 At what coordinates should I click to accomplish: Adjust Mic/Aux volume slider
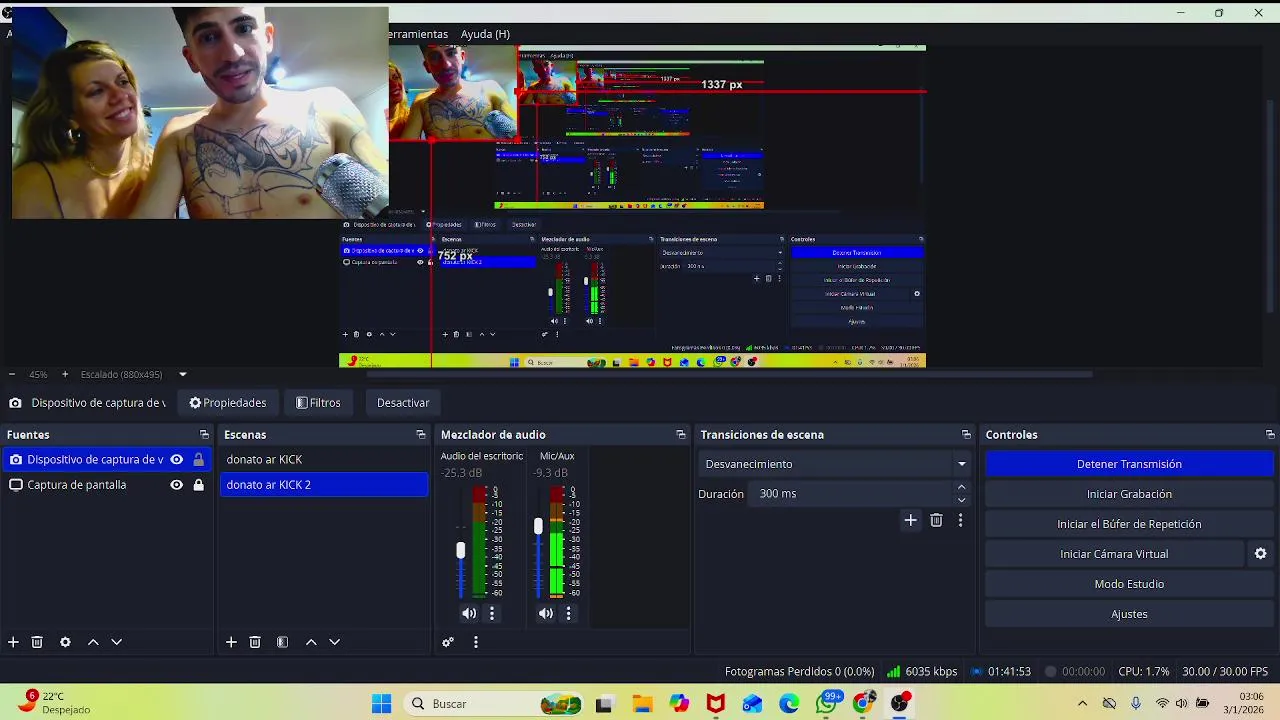538,526
